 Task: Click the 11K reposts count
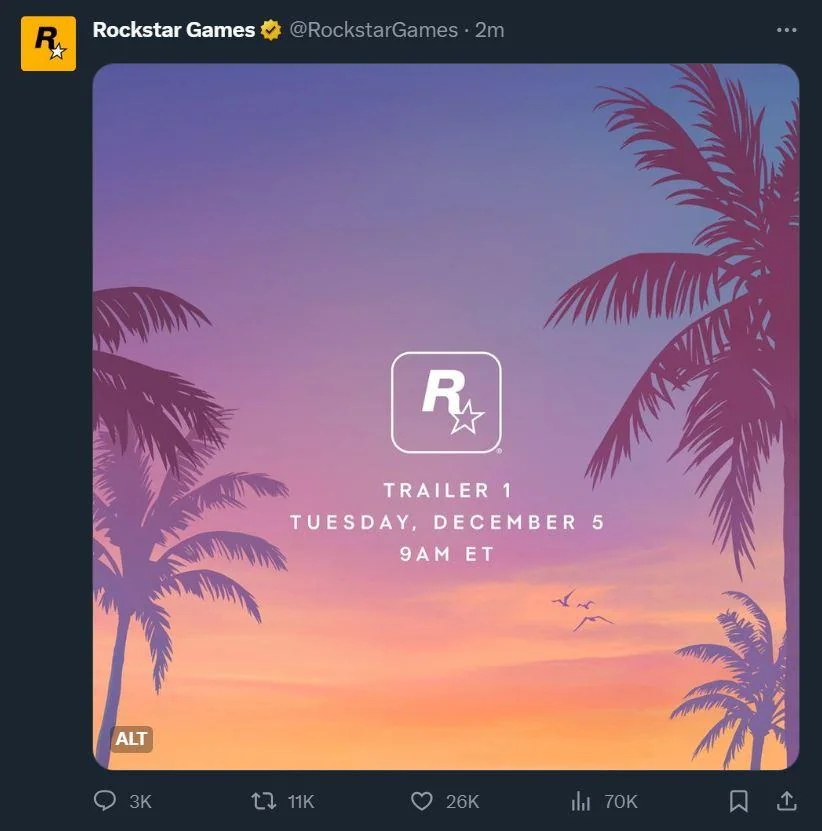coord(300,801)
